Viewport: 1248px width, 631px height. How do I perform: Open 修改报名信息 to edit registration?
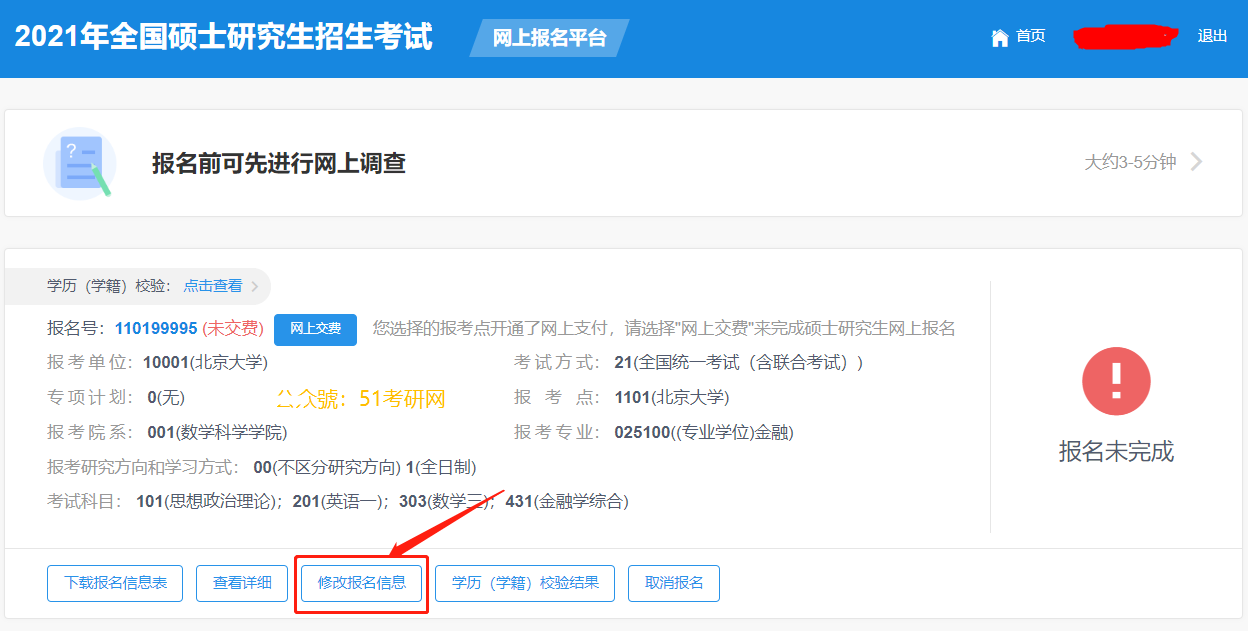[360, 583]
